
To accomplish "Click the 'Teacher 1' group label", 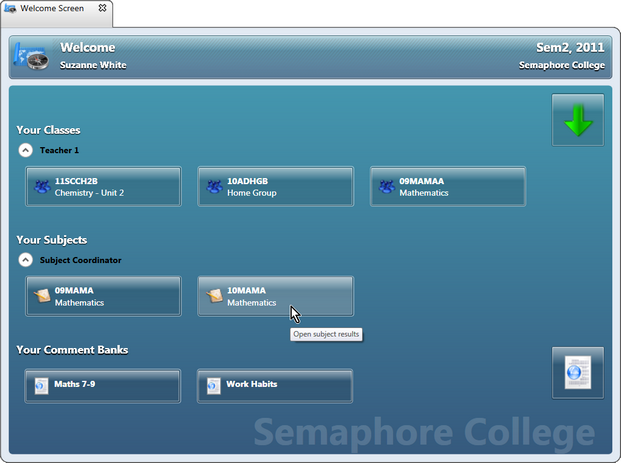I will [x=59, y=151].
